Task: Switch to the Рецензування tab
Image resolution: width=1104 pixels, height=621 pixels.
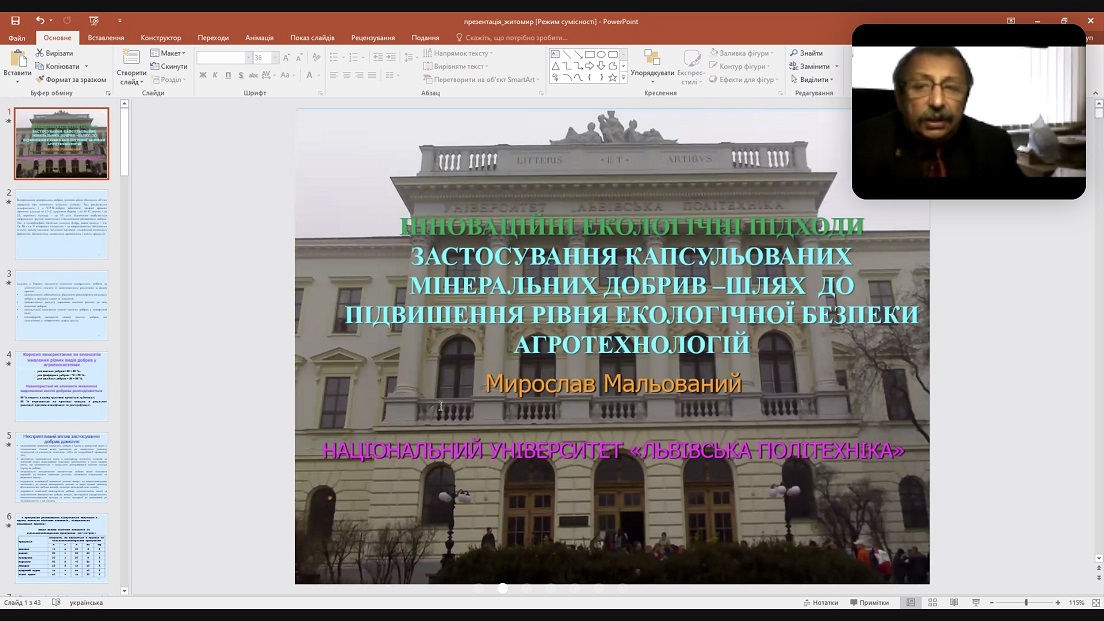Action: (373, 38)
